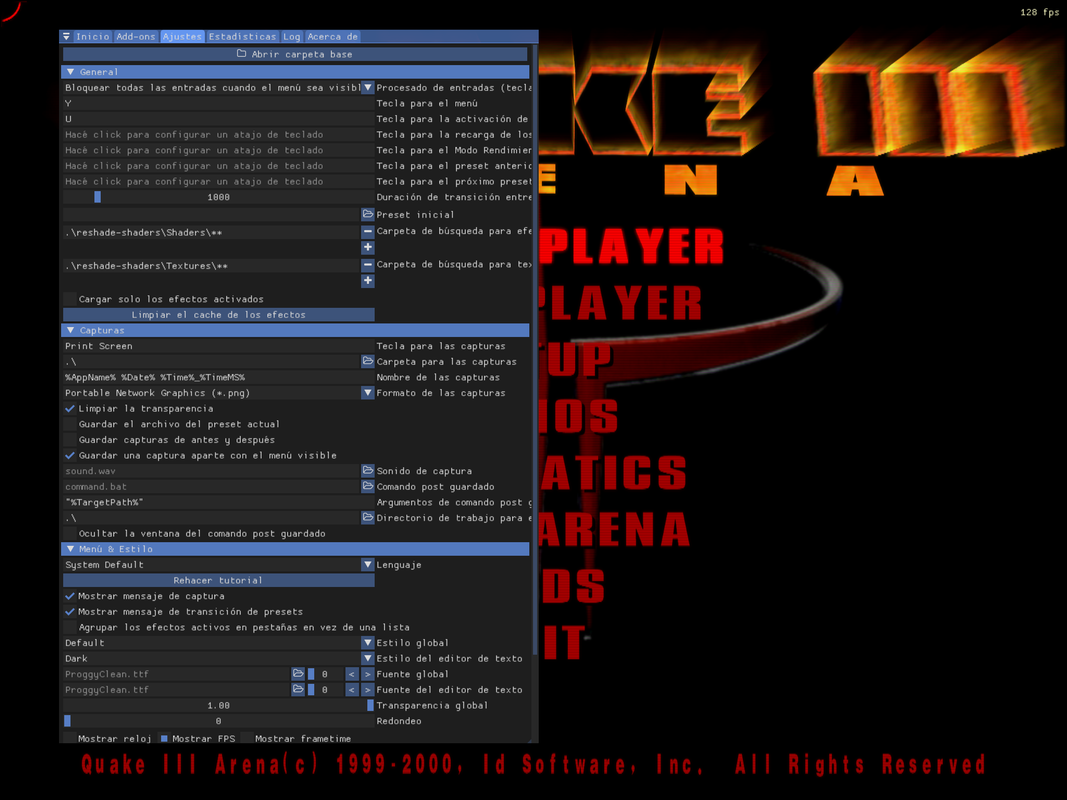
Task: Increase editor de texto font size
Action: tap(367, 689)
